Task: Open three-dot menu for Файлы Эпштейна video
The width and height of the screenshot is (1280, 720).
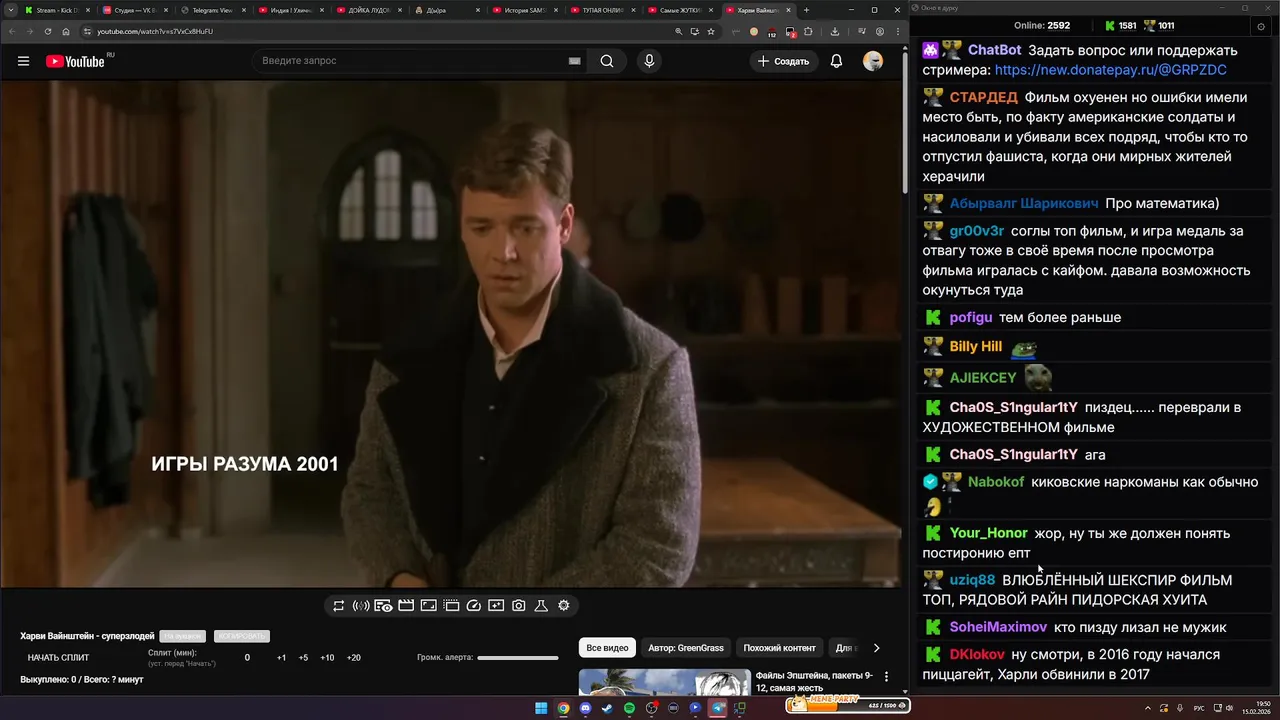Action: (885, 677)
